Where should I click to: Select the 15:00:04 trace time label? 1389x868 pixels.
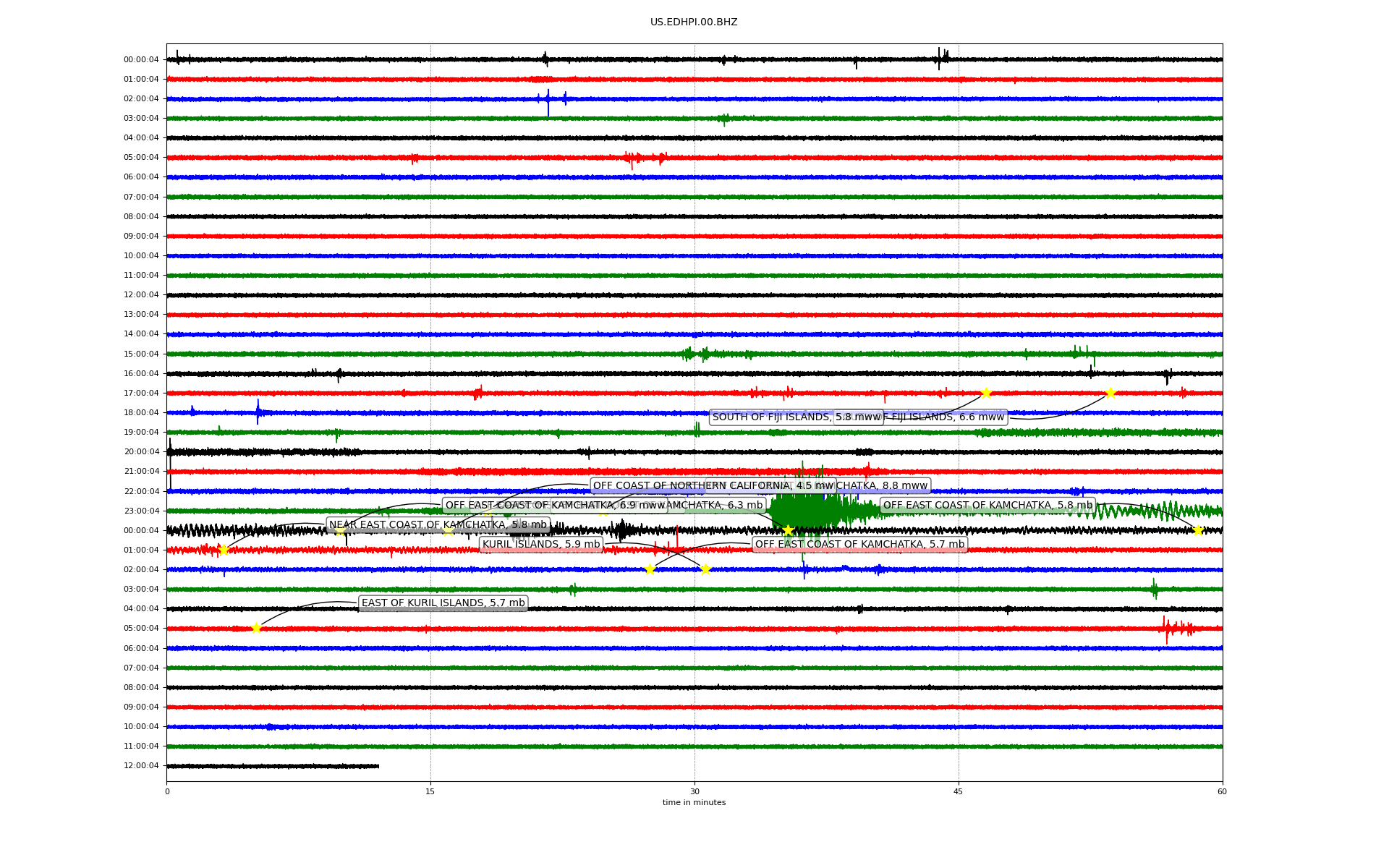pyautogui.click(x=141, y=354)
